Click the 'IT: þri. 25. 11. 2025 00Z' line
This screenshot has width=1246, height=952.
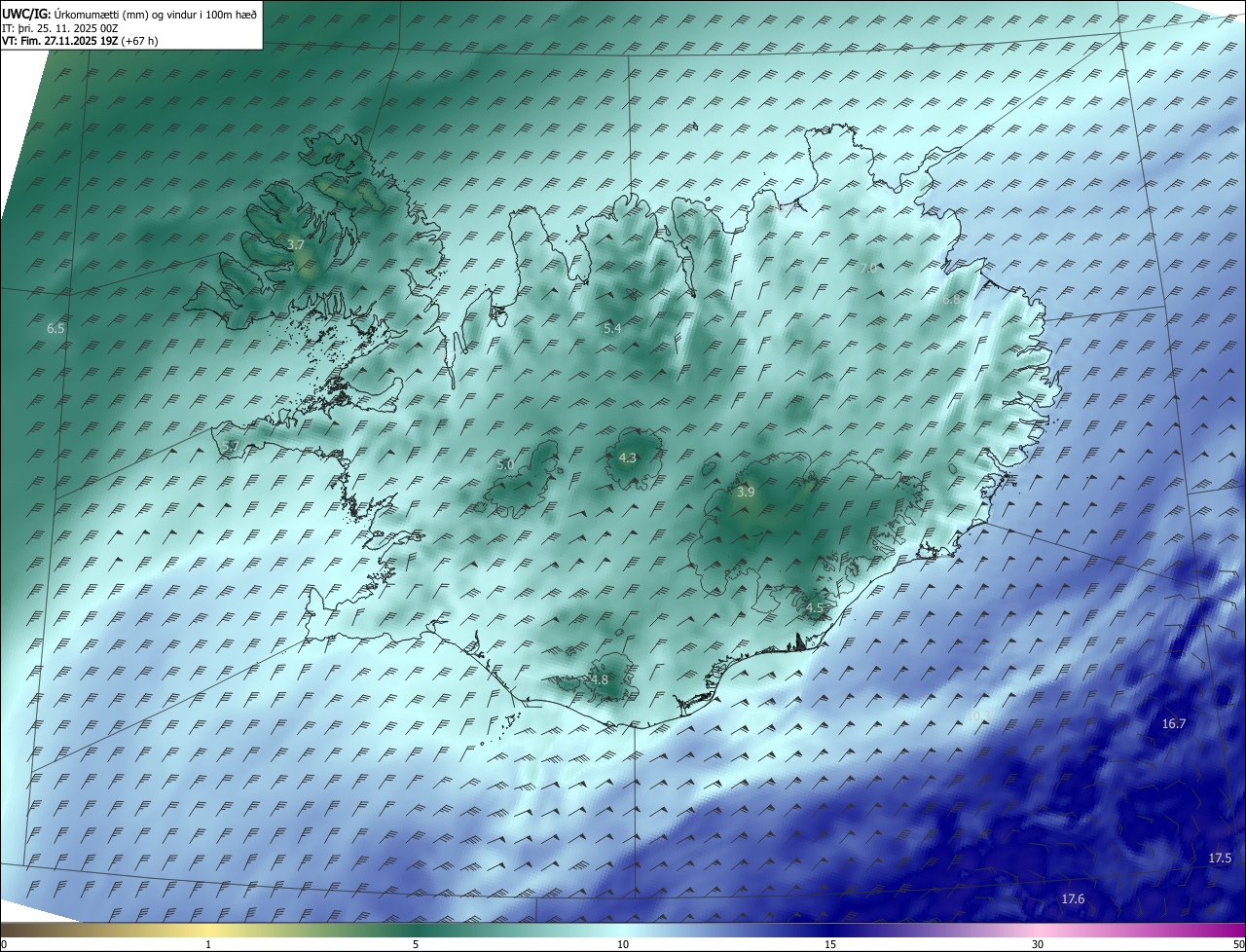tap(60, 28)
